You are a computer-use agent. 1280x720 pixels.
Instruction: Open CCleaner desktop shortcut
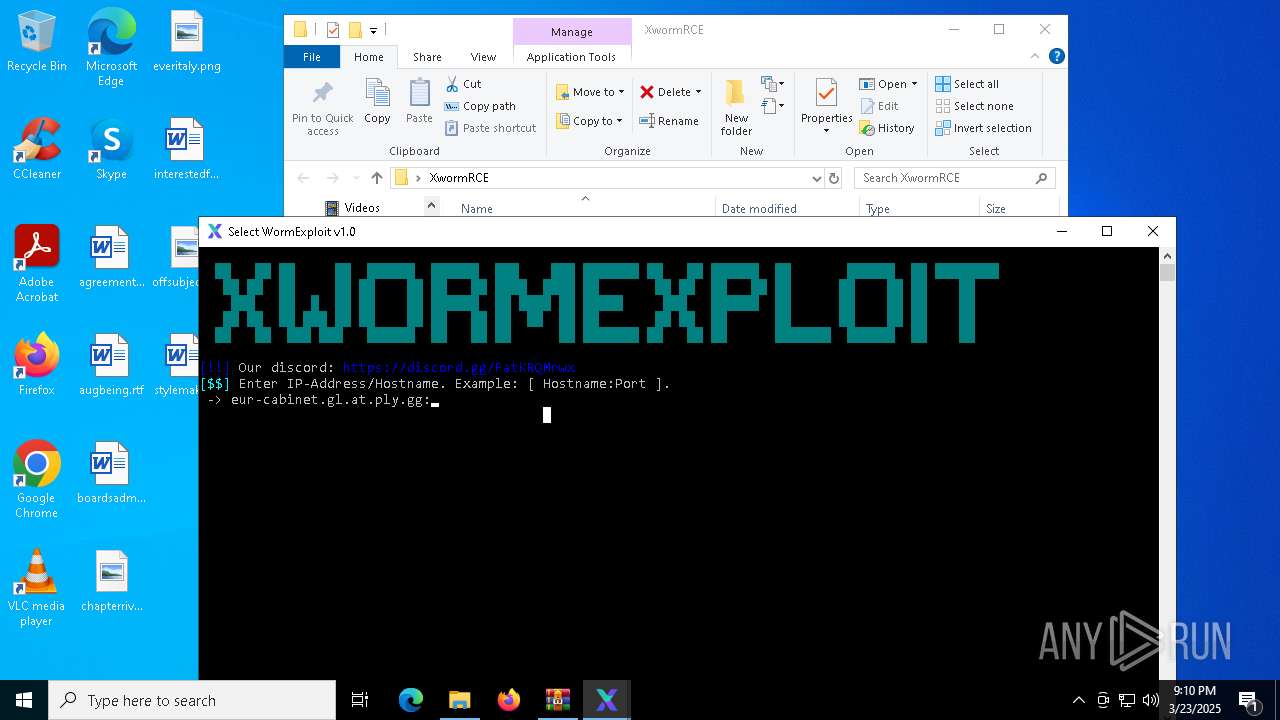click(x=37, y=149)
